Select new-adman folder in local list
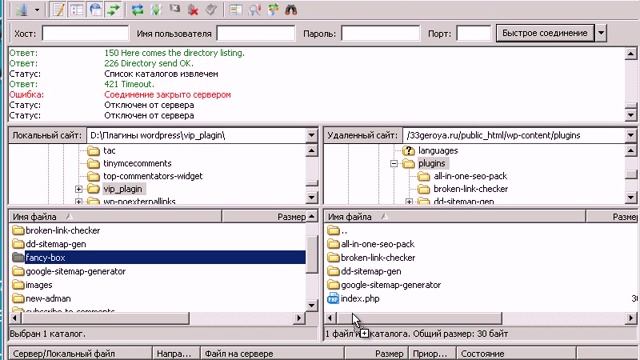The image size is (640, 360). coord(48,298)
